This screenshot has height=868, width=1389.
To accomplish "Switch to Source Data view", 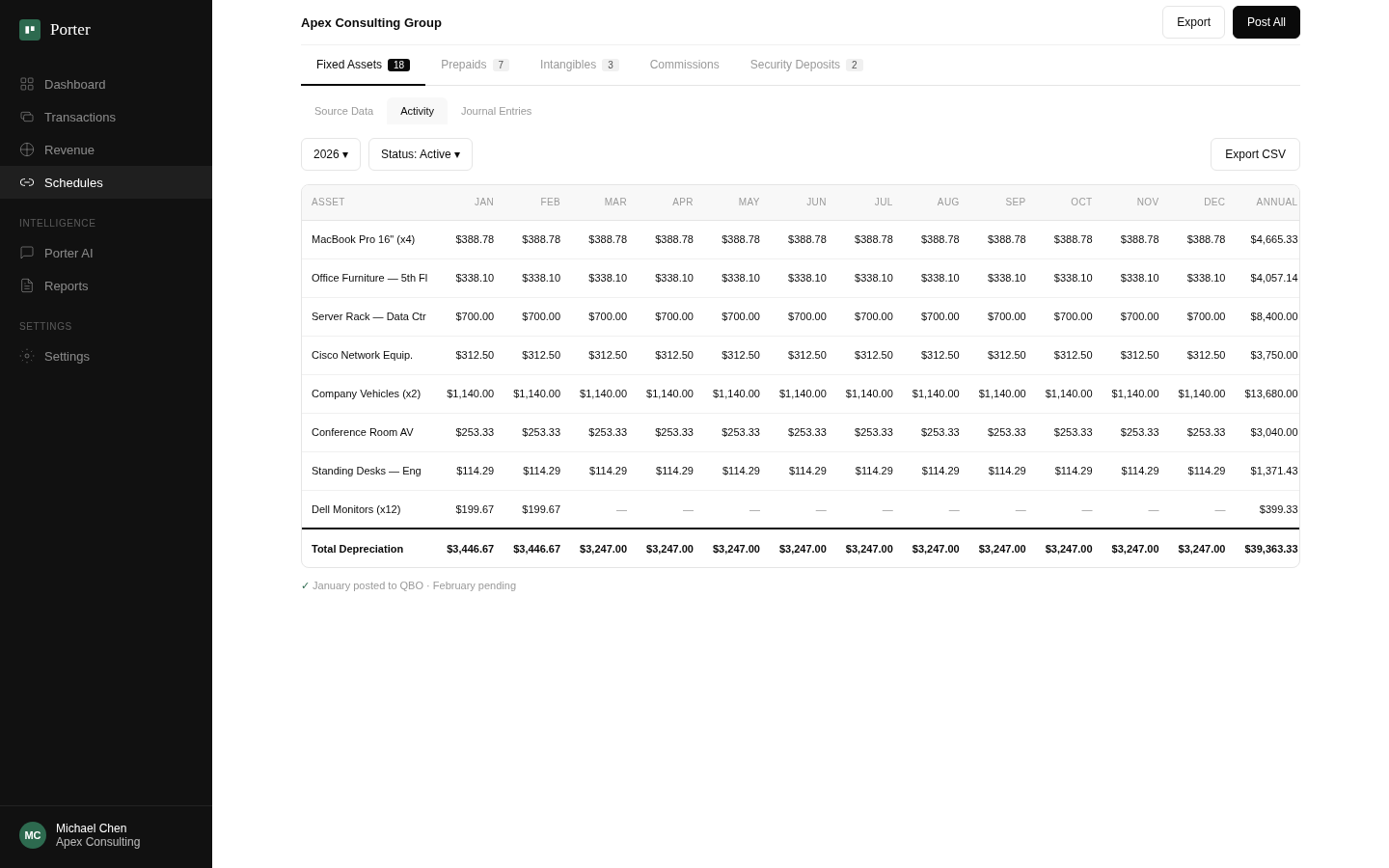I will 343,111.
